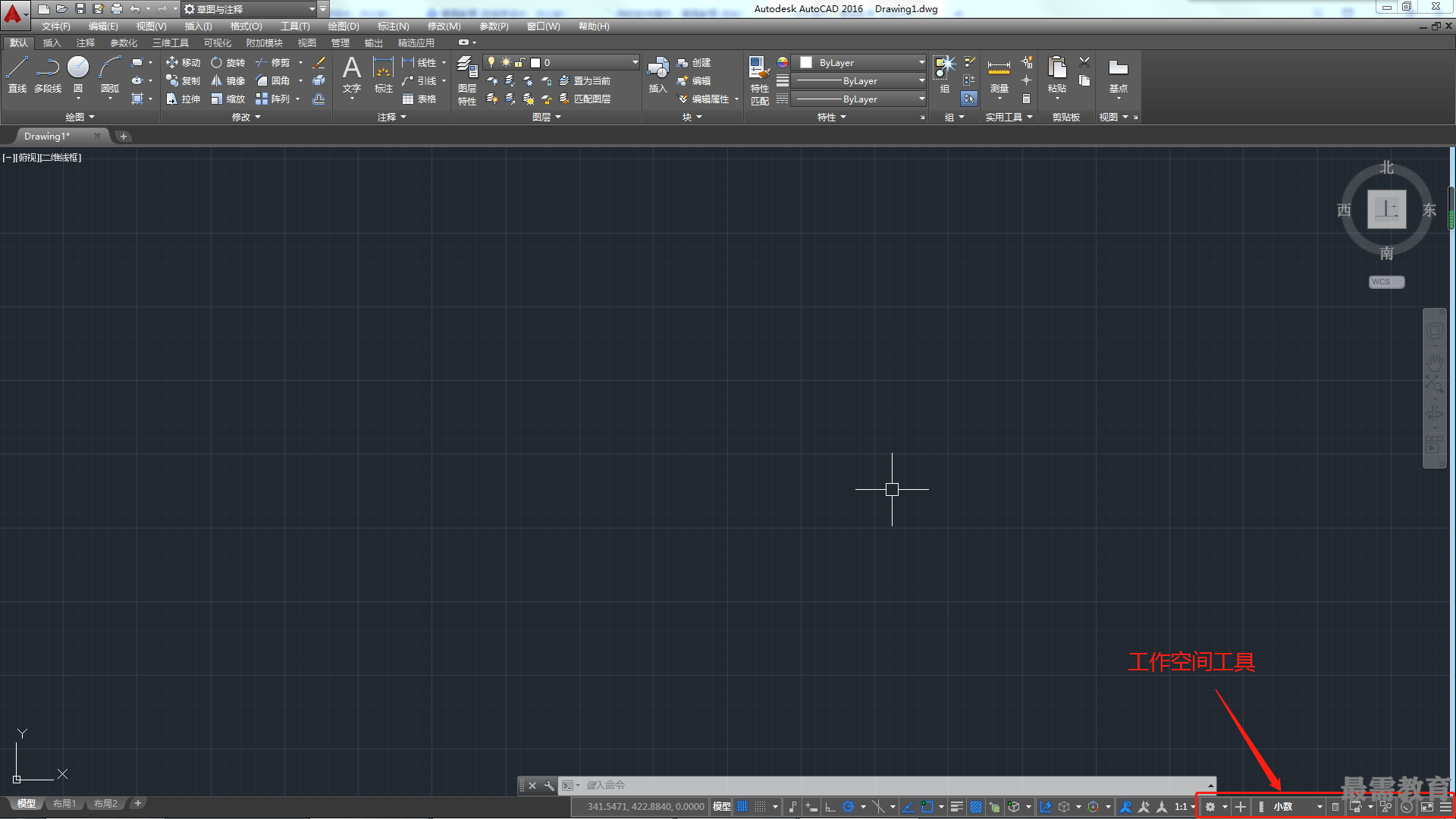Click the Trim (修剪) tool
Viewport: 1456px width, 819px height.
273,62
